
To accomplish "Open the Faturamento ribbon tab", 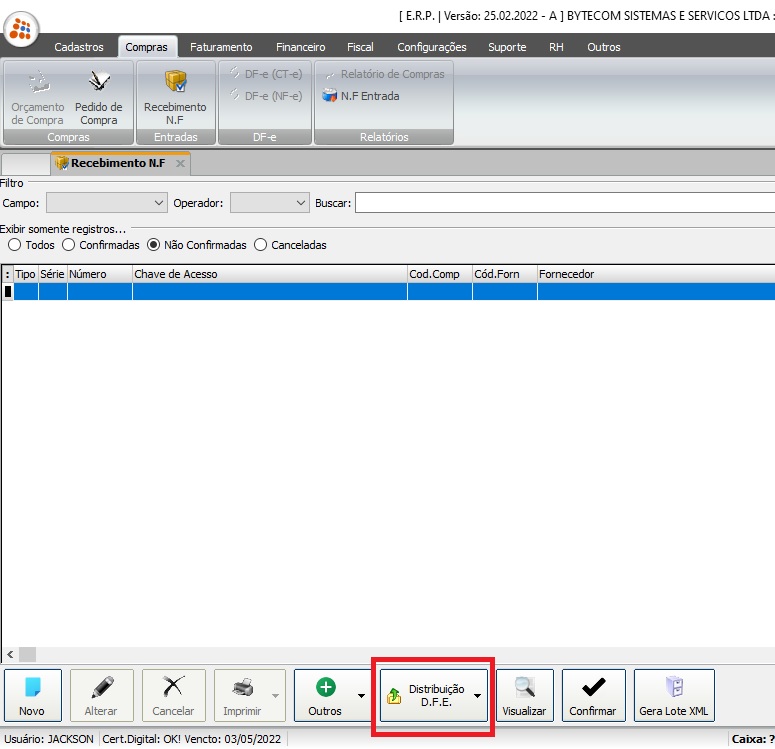I will [x=223, y=47].
